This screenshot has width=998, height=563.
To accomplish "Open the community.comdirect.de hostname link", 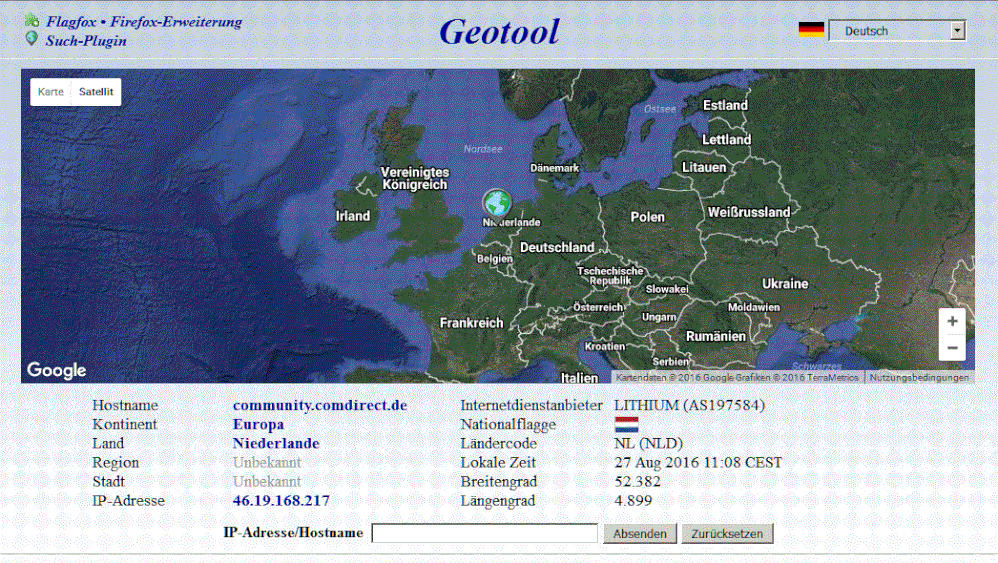I will point(320,405).
